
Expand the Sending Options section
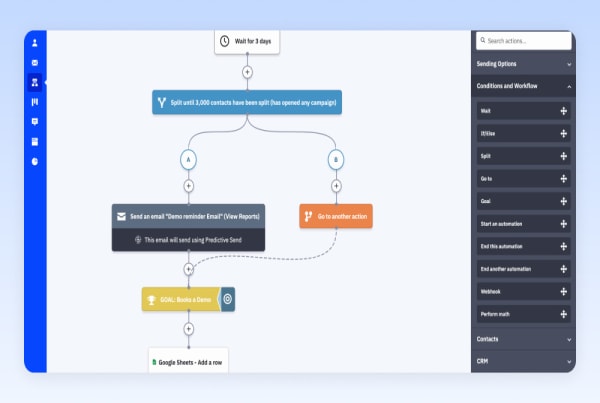(523, 64)
